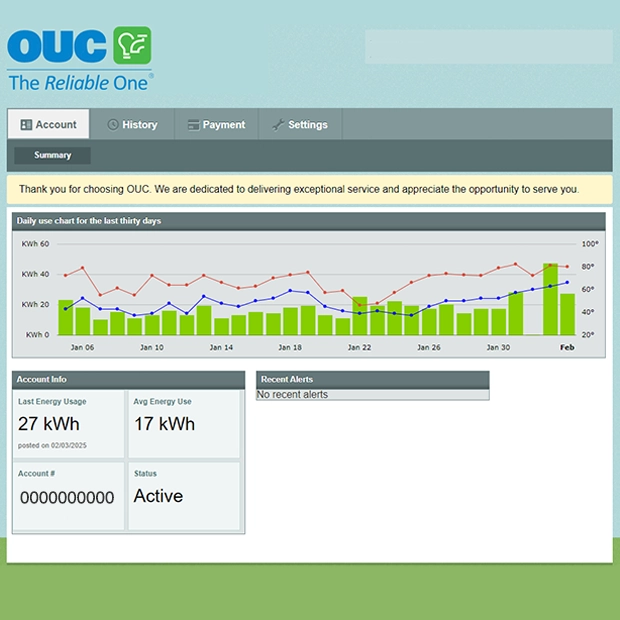Click the Jan 26 axis label
The image size is (620, 620).
pos(429,347)
